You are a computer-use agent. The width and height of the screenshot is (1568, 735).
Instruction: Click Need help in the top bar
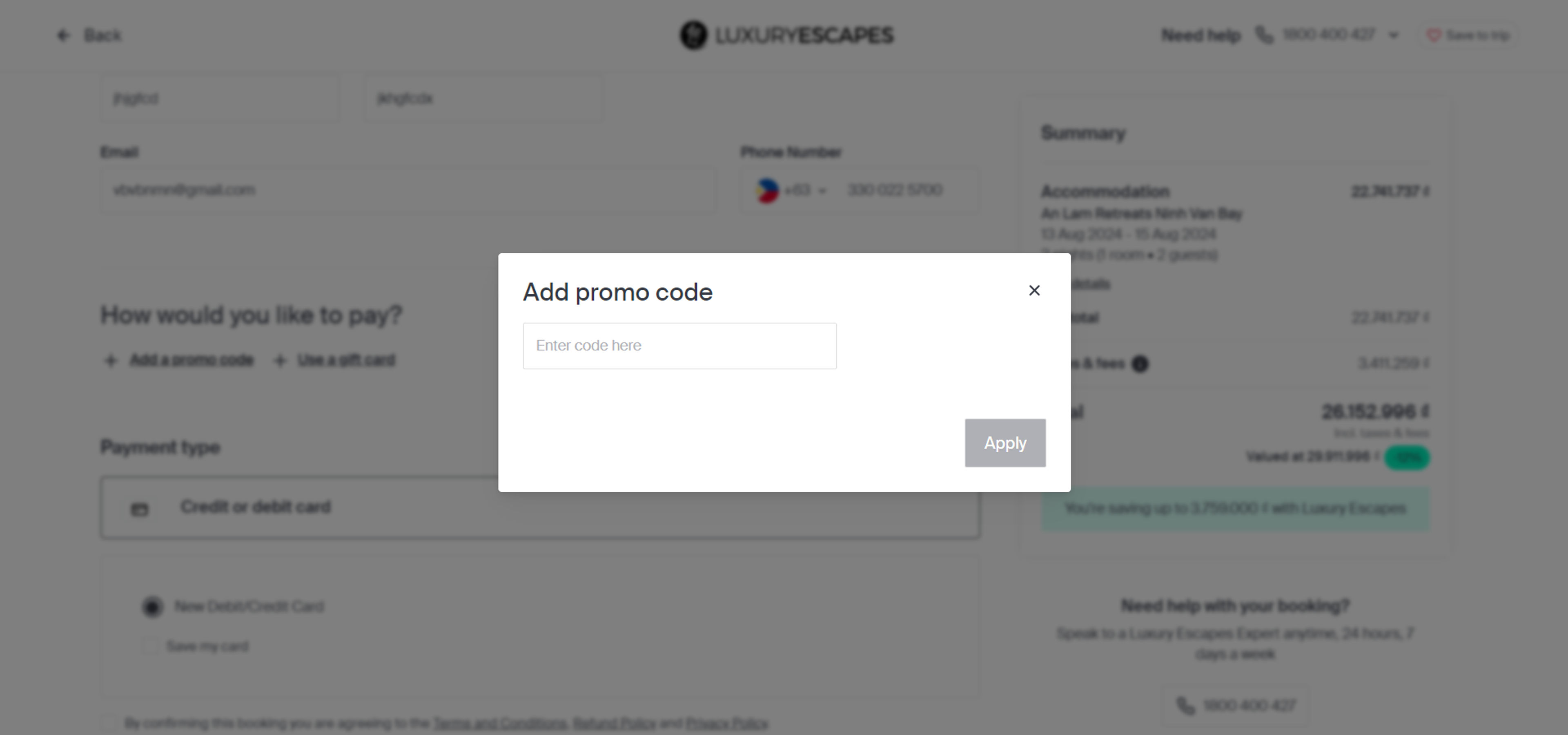click(1200, 35)
